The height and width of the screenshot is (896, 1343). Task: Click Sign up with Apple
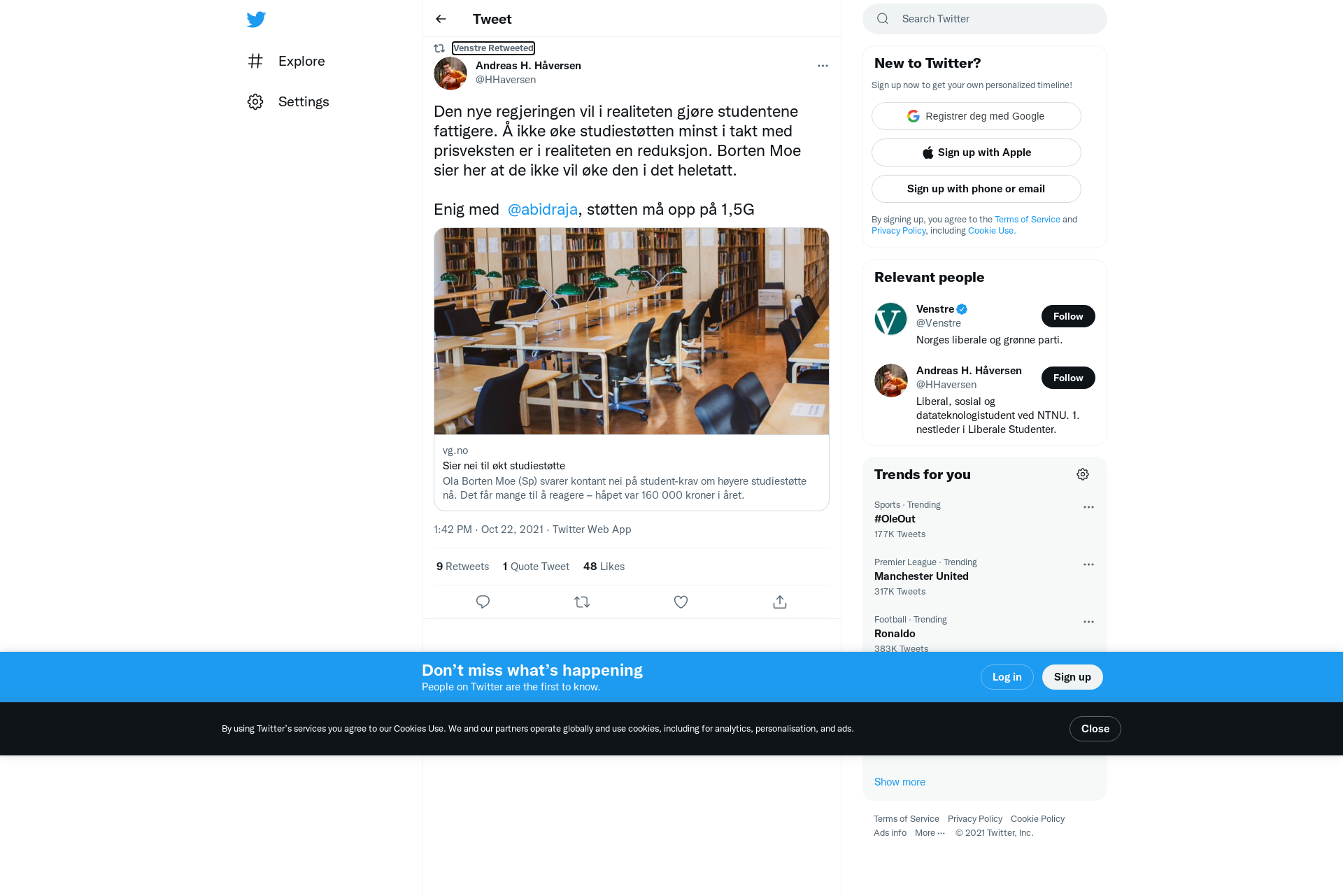tap(976, 152)
